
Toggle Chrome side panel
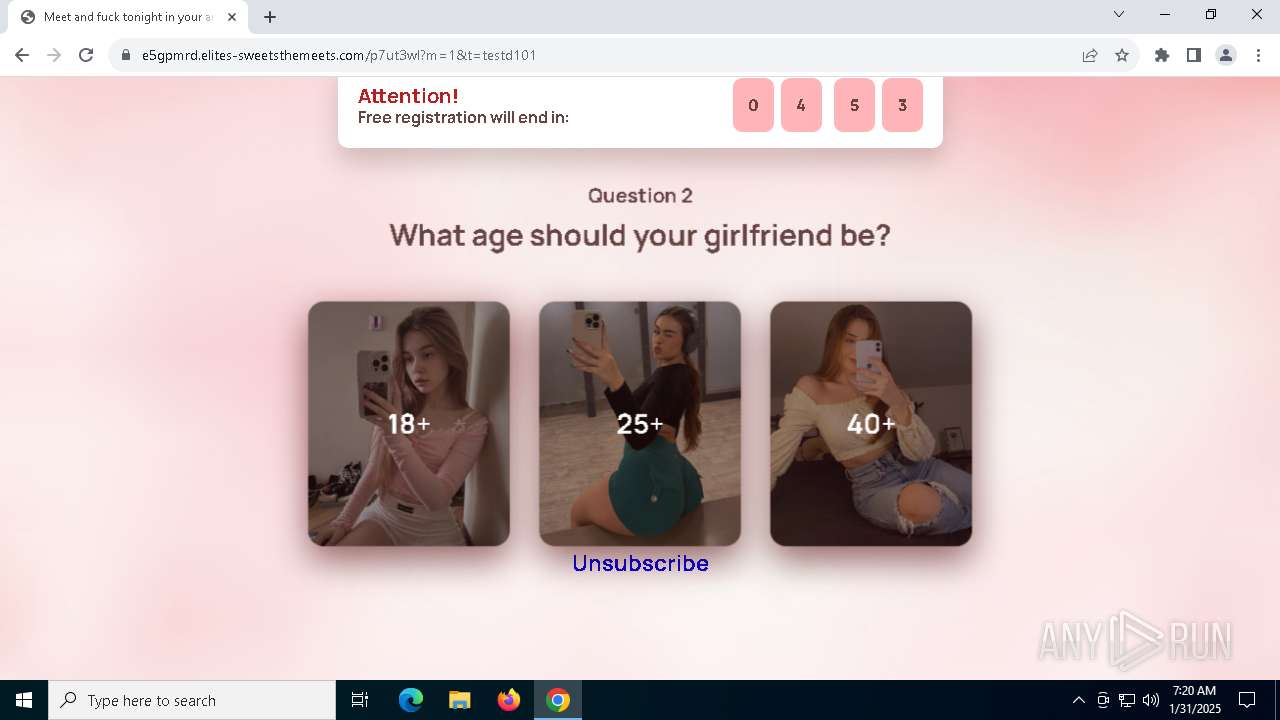point(1194,55)
